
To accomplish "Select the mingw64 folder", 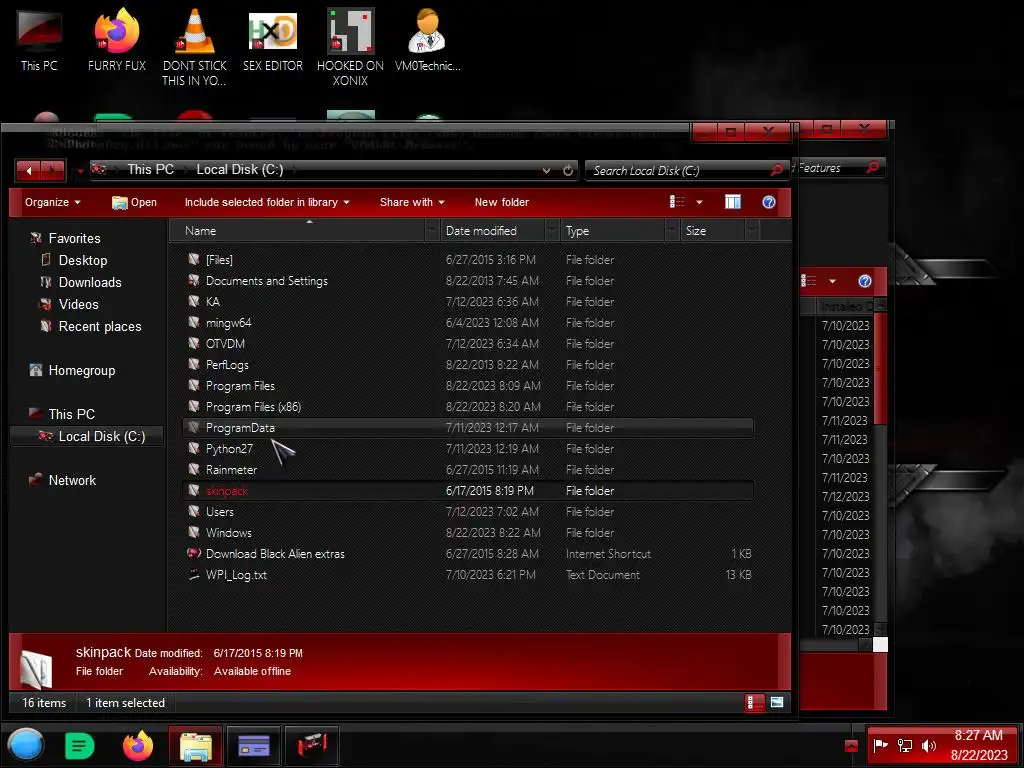I will pyautogui.click(x=468, y=323).
